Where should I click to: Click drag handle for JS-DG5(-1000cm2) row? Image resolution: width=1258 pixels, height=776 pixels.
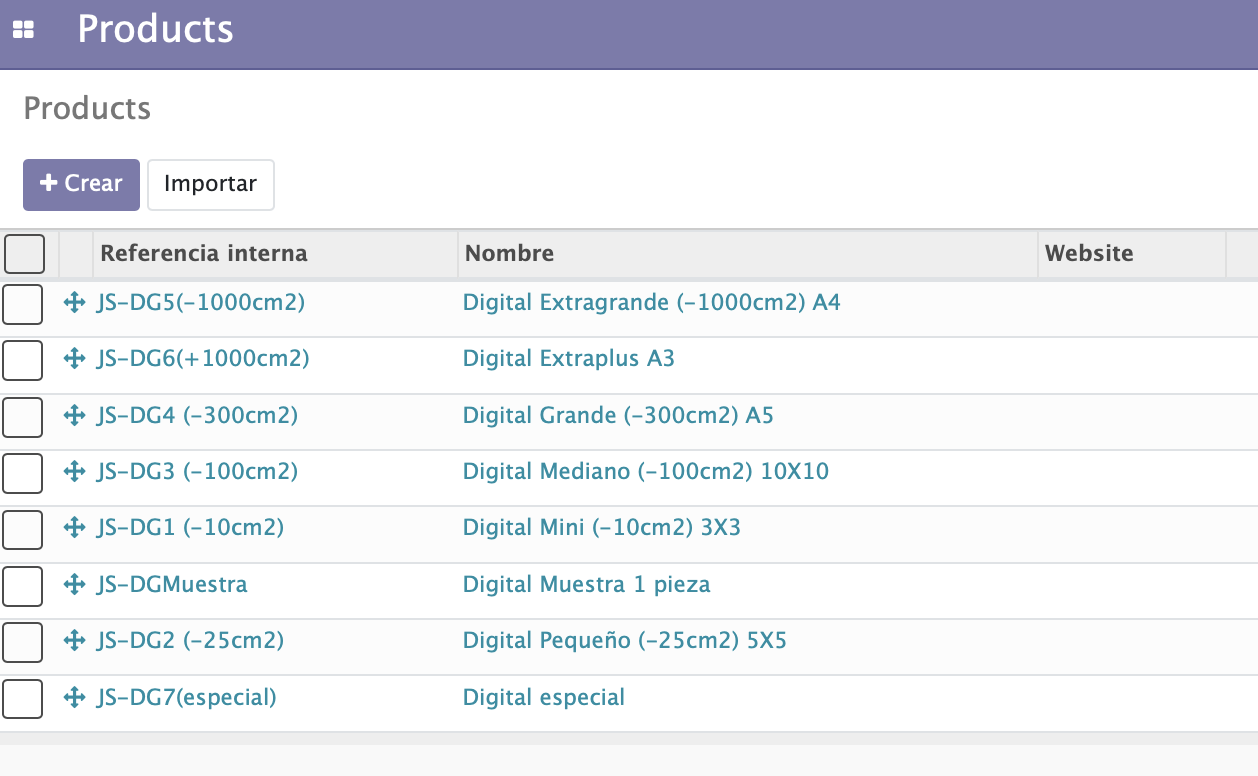73,302
